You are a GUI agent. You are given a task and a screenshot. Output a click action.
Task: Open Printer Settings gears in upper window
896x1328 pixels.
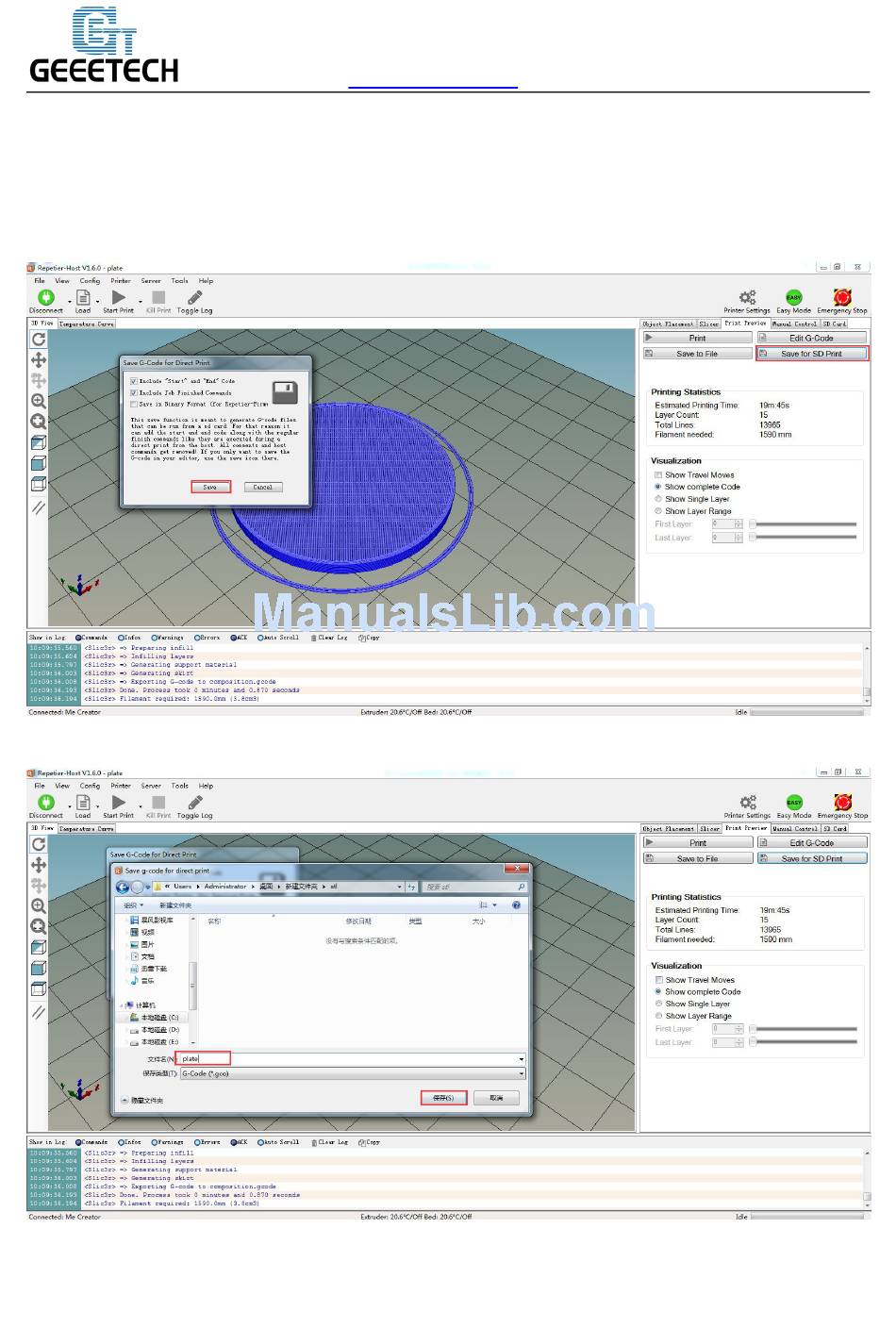[x=747, y=297]
